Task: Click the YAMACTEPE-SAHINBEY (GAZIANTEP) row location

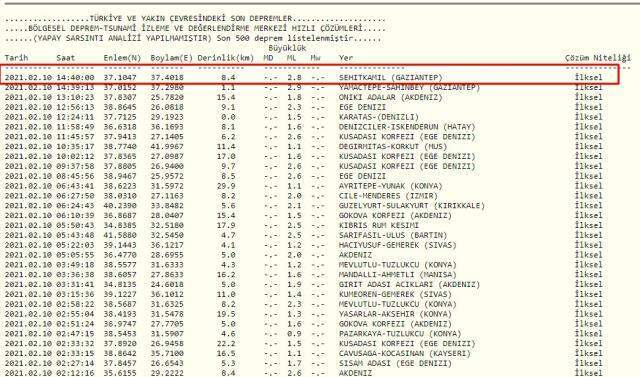Action: pyautogui.click(x=409, y=87)
